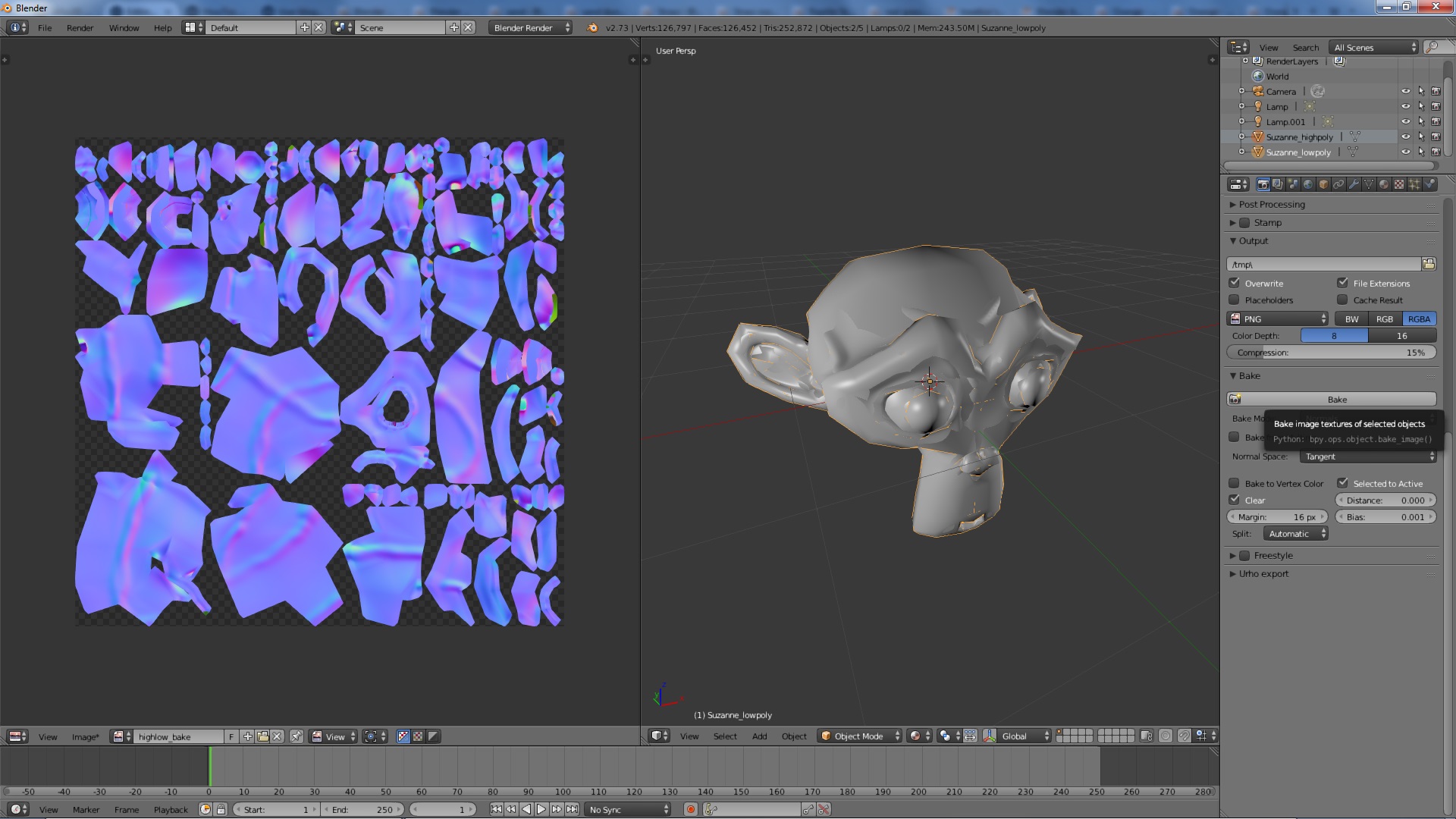The width and height of the screenshot is (1456, 819).
Task: Click the delete keyframe icon in timeline
Action: 824,810
